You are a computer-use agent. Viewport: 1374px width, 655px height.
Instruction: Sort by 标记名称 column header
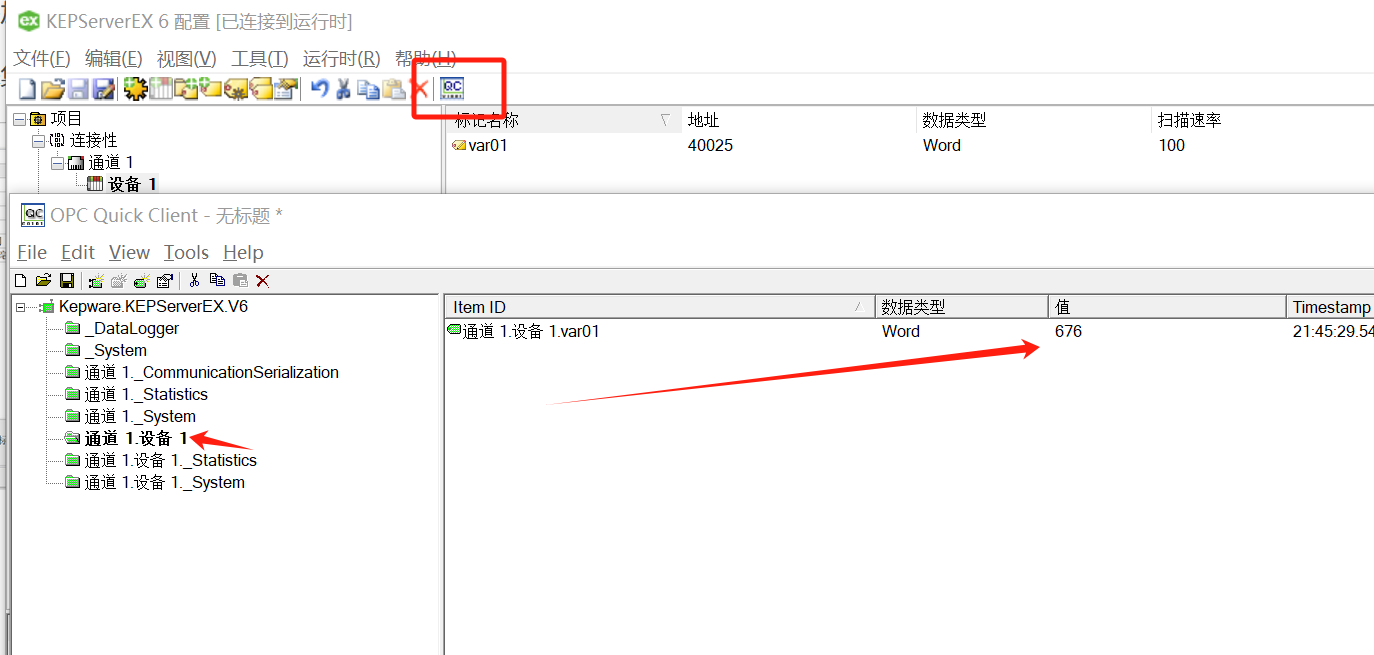[x=563, y=120]
